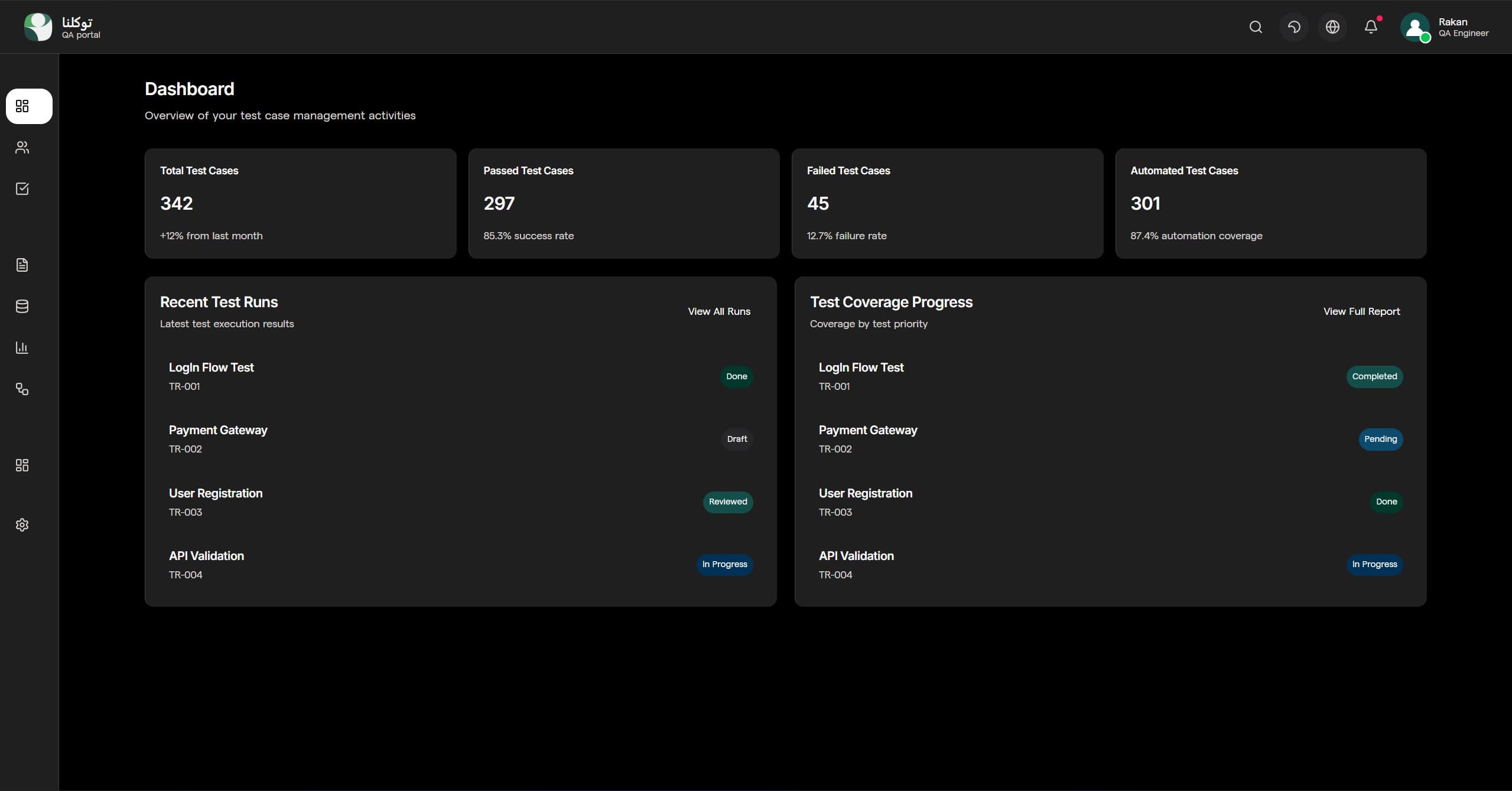Click the View All Runs link
The height and width of the screenshot is (791, 1512).
tap(718, 311)
